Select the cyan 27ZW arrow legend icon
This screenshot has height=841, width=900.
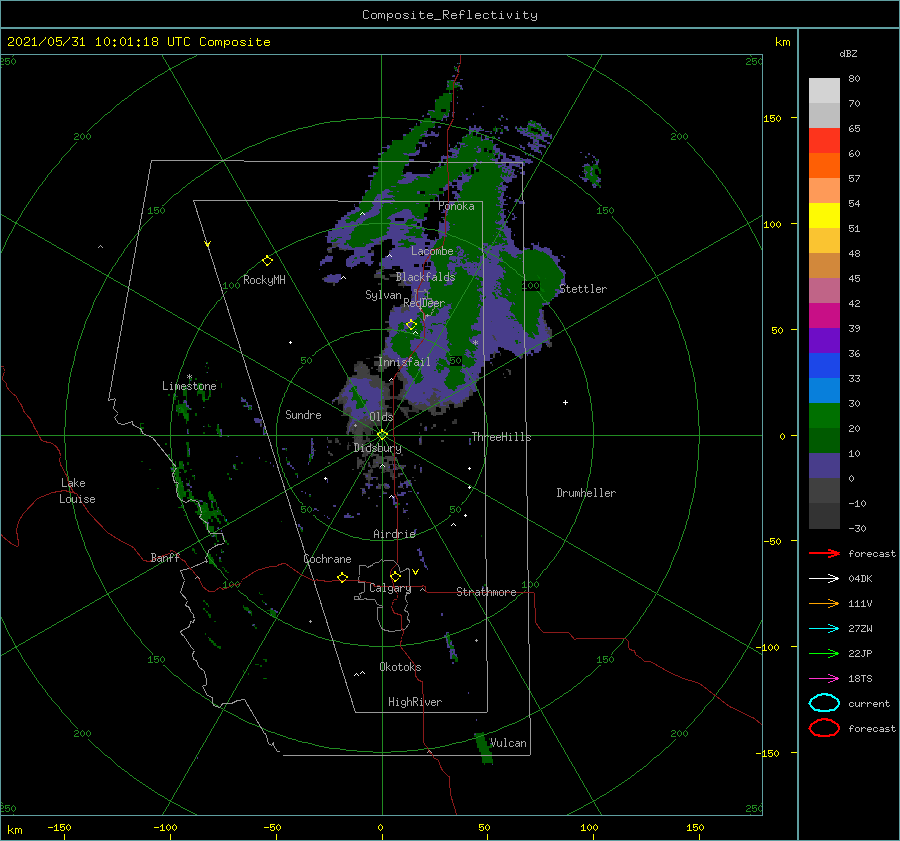[x=824, y=629]
